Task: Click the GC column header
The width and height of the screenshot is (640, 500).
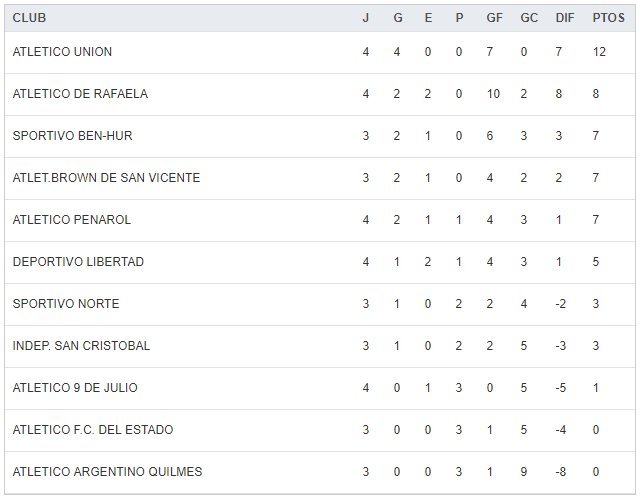Action: tap(529, 18)
